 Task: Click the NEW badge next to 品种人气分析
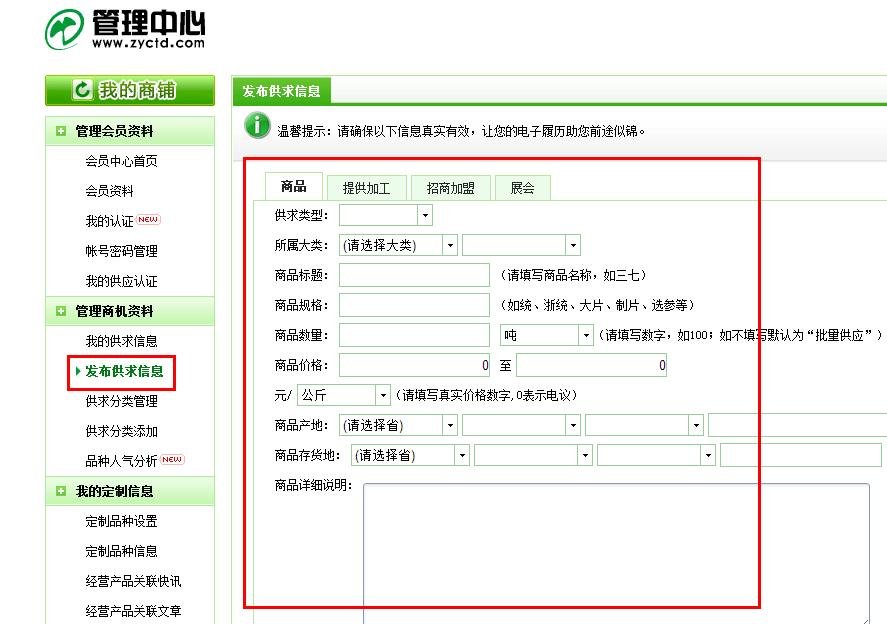(x=172, y=460)
